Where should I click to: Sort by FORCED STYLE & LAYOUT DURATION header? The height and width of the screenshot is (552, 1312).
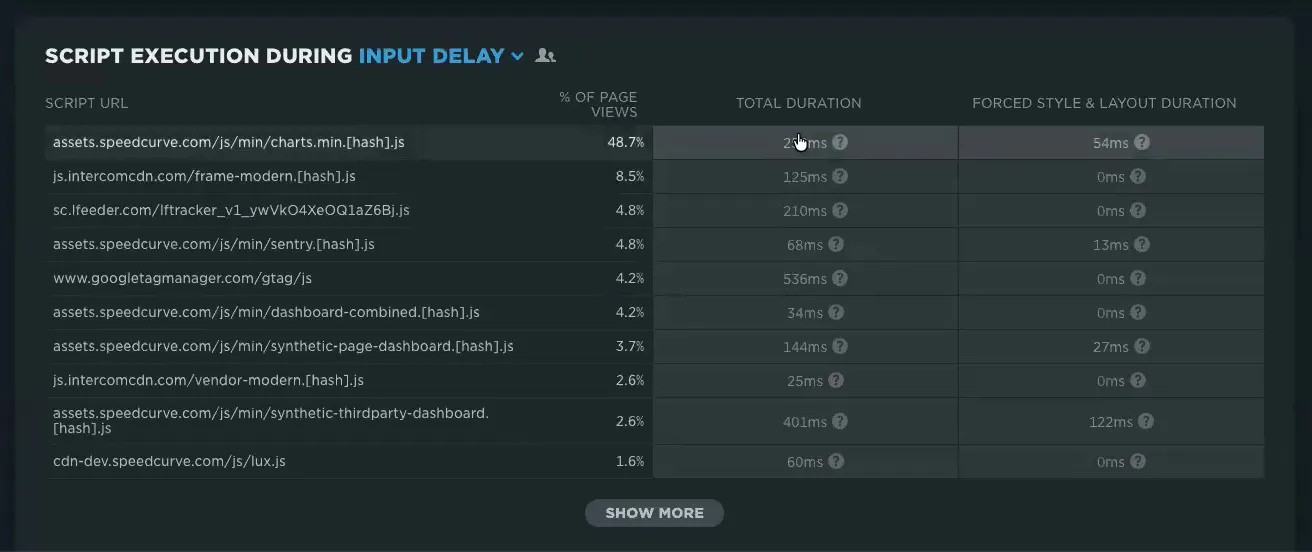click(1104, 103)
